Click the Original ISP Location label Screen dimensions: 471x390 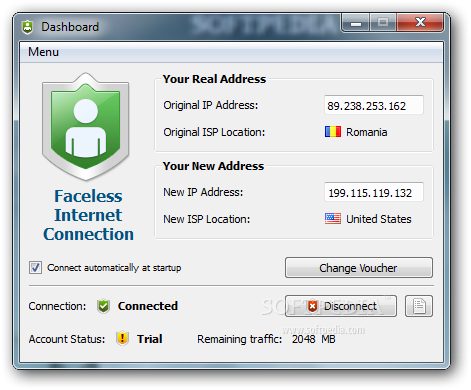tap(214, 132)
